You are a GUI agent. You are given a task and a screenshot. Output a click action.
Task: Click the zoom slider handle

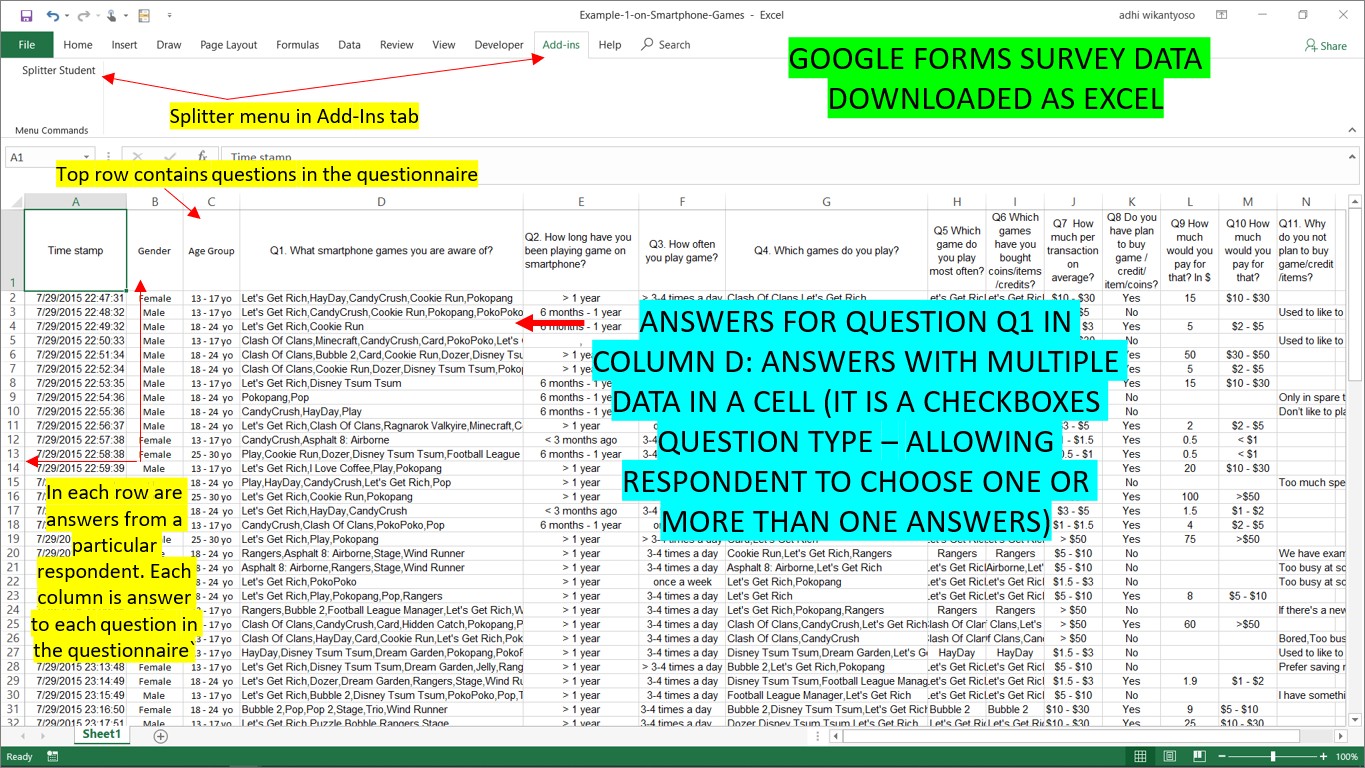pos(1272,757)
